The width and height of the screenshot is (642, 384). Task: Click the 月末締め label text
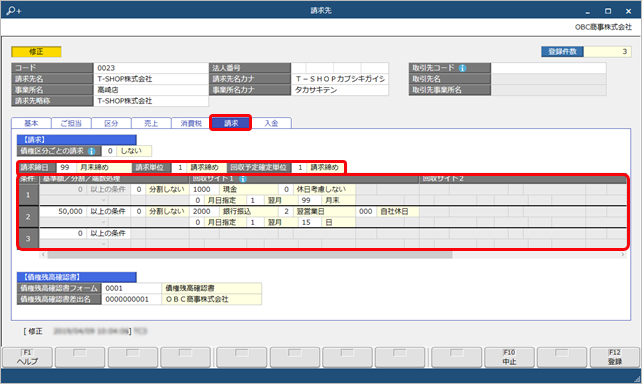click(95, 167)
